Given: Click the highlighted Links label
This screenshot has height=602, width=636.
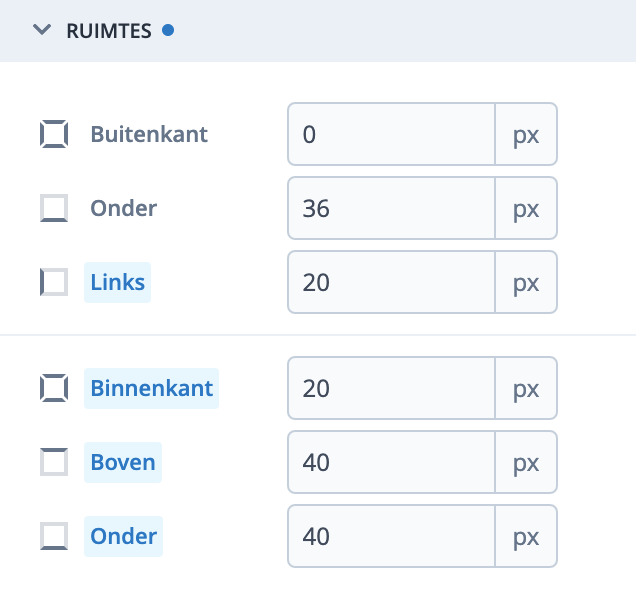Looking at the screenshot, I should pyautogui.click(x=118, y=282).
